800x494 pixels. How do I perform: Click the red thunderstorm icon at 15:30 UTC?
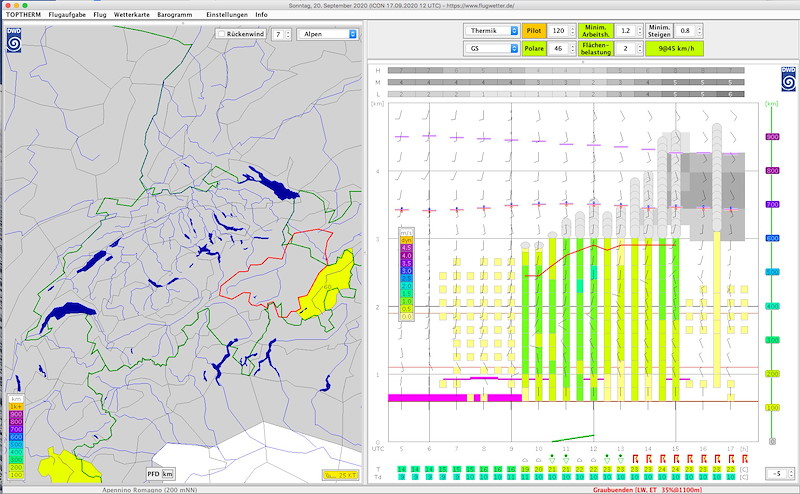point(690,459)
